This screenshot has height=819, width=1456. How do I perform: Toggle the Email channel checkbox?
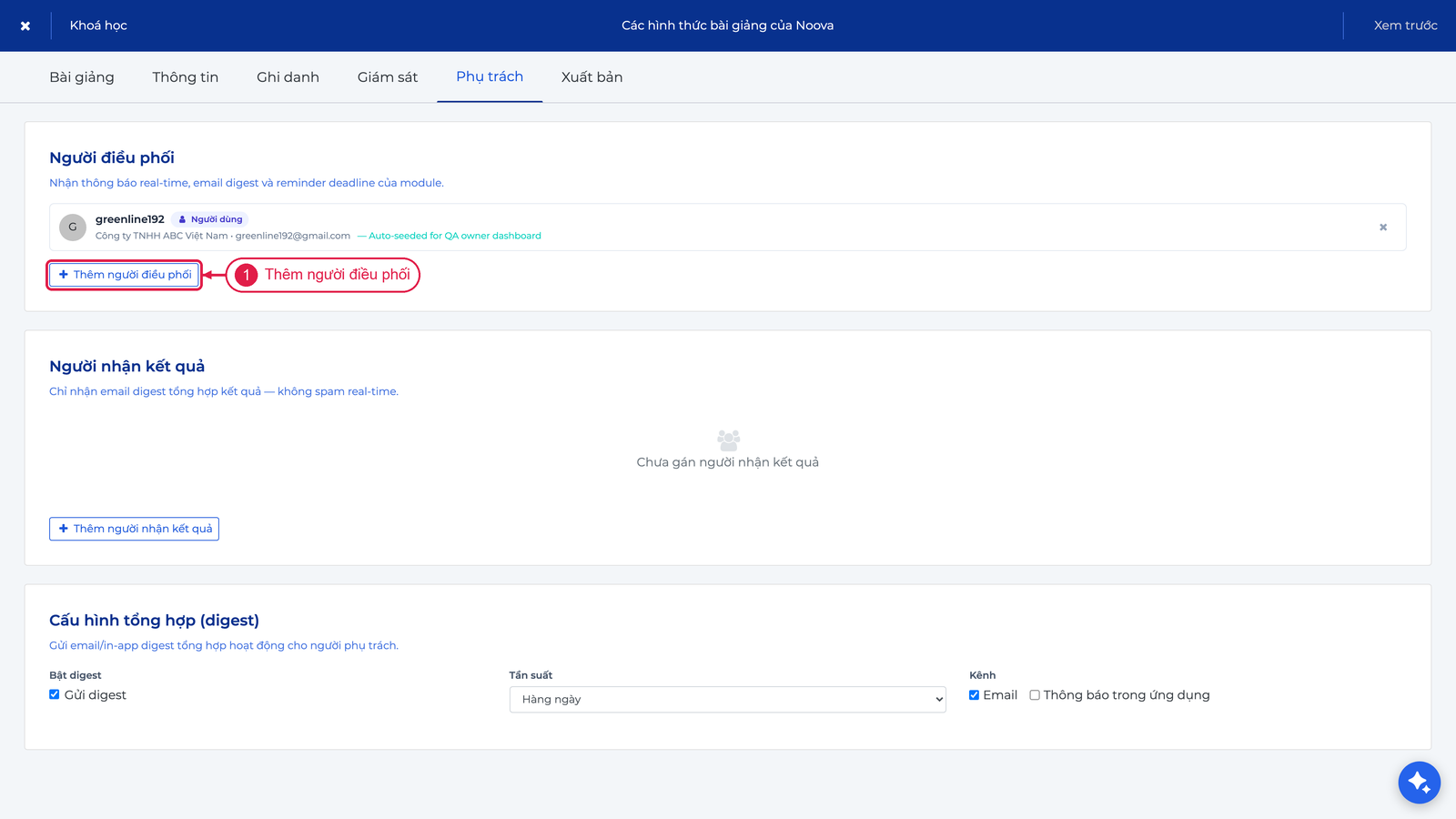point(975,694)
